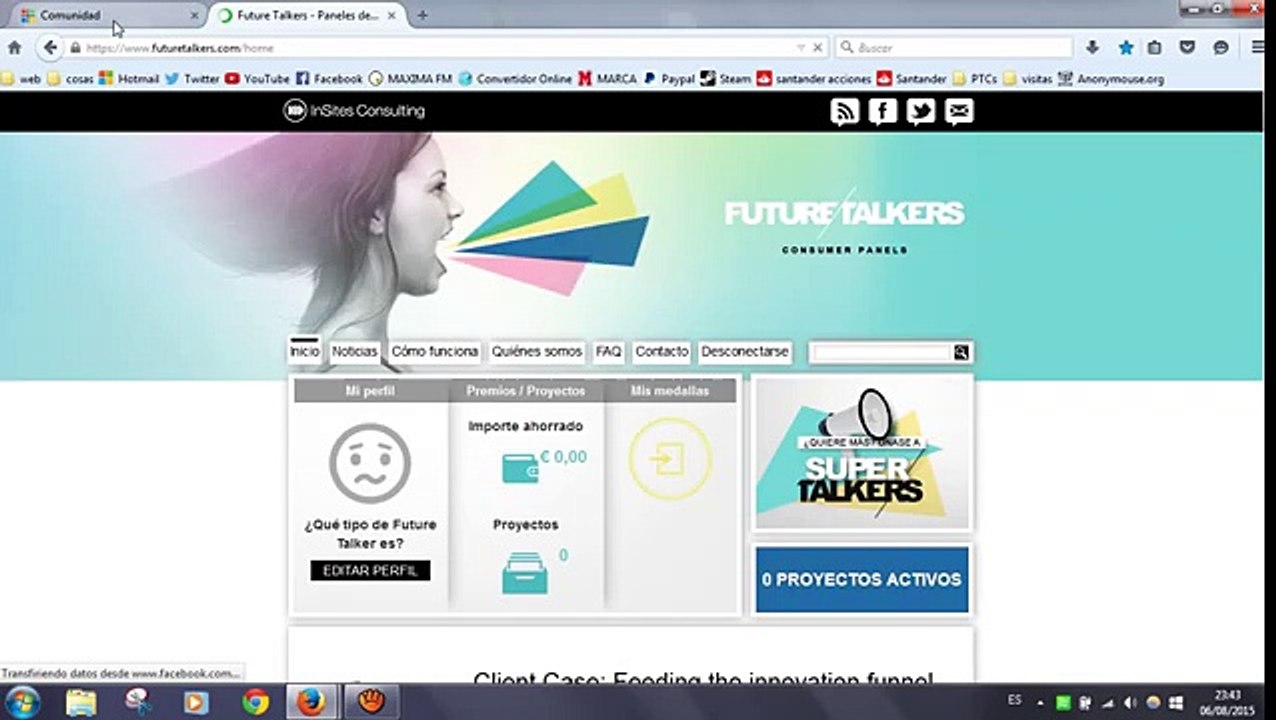This screenshot has height=720, width=1276.
Task: Click the drawer icon under Proyectos
Action: tap(524, 574)
